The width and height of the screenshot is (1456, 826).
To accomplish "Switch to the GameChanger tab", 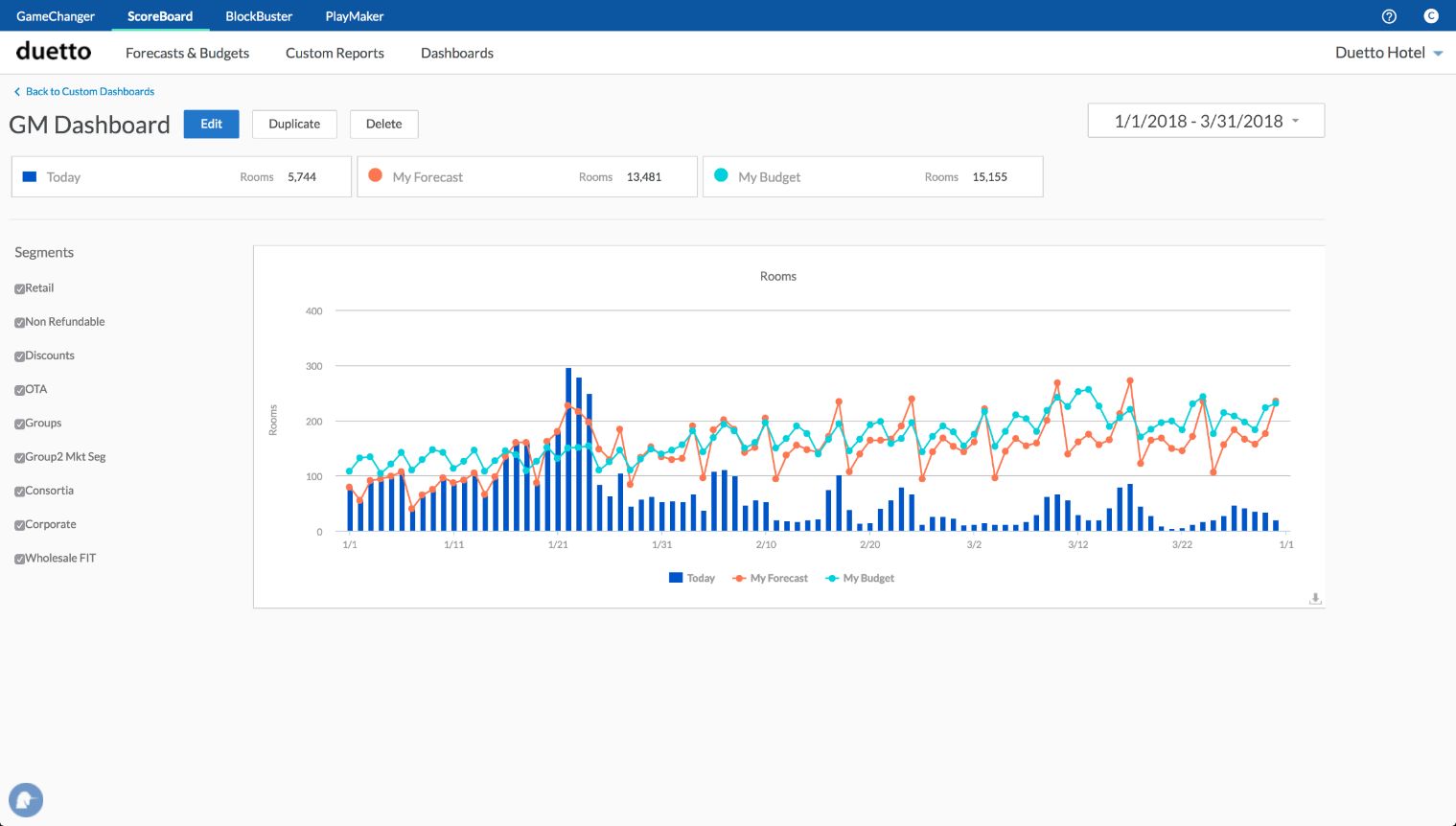I will [56, 16].
